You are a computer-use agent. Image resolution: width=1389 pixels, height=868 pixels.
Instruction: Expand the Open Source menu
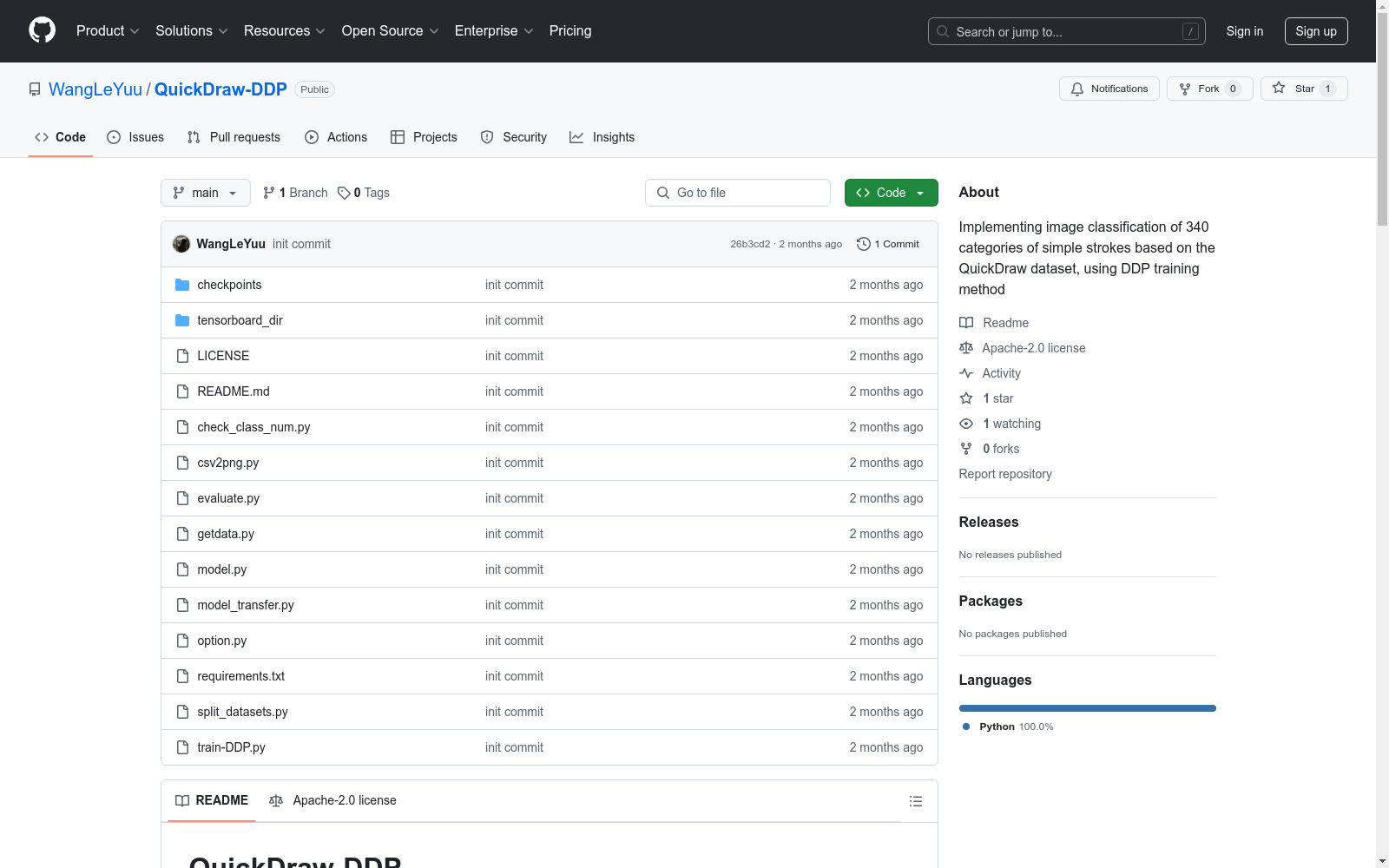tap(391, 30)
